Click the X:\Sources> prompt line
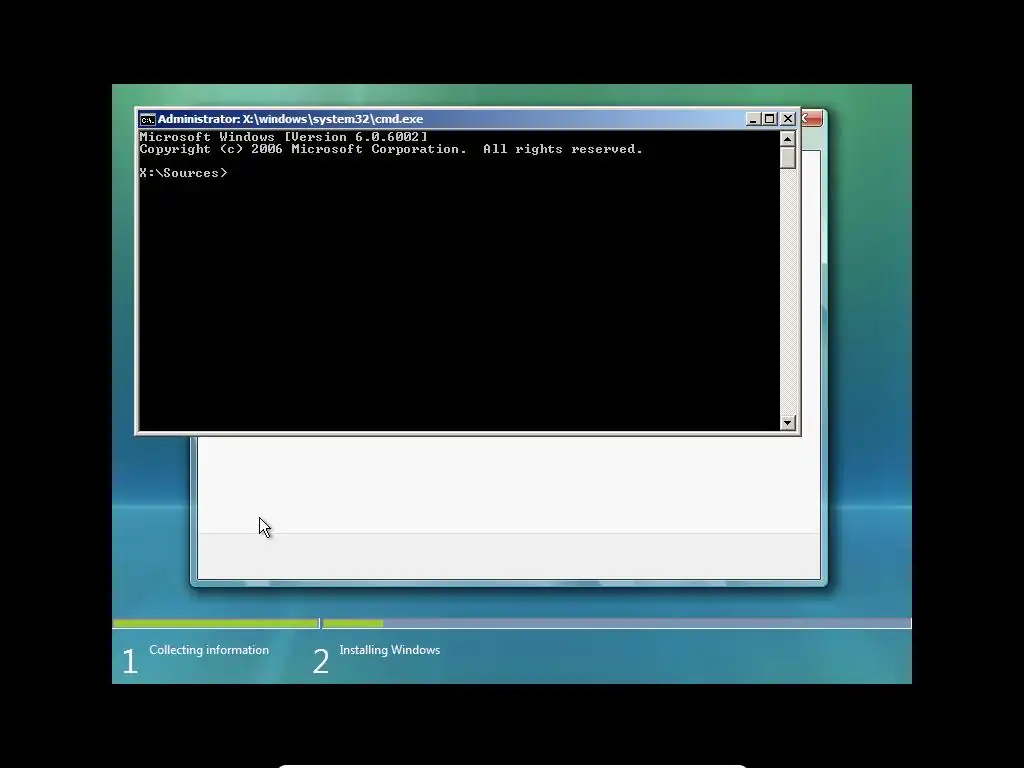The height and width of the screenshot is (768, 1024). tap(183, 173)
